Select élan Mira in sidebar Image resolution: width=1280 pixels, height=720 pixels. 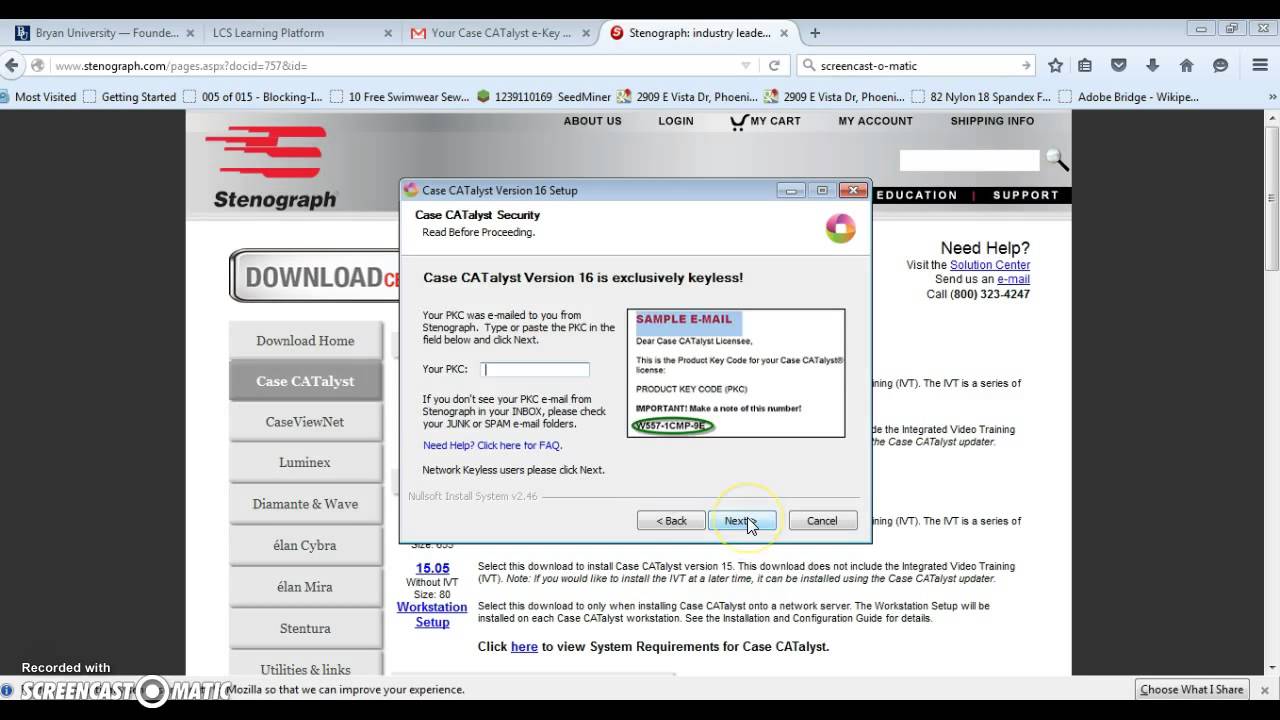pyautogui.click(x=305, y=587)
